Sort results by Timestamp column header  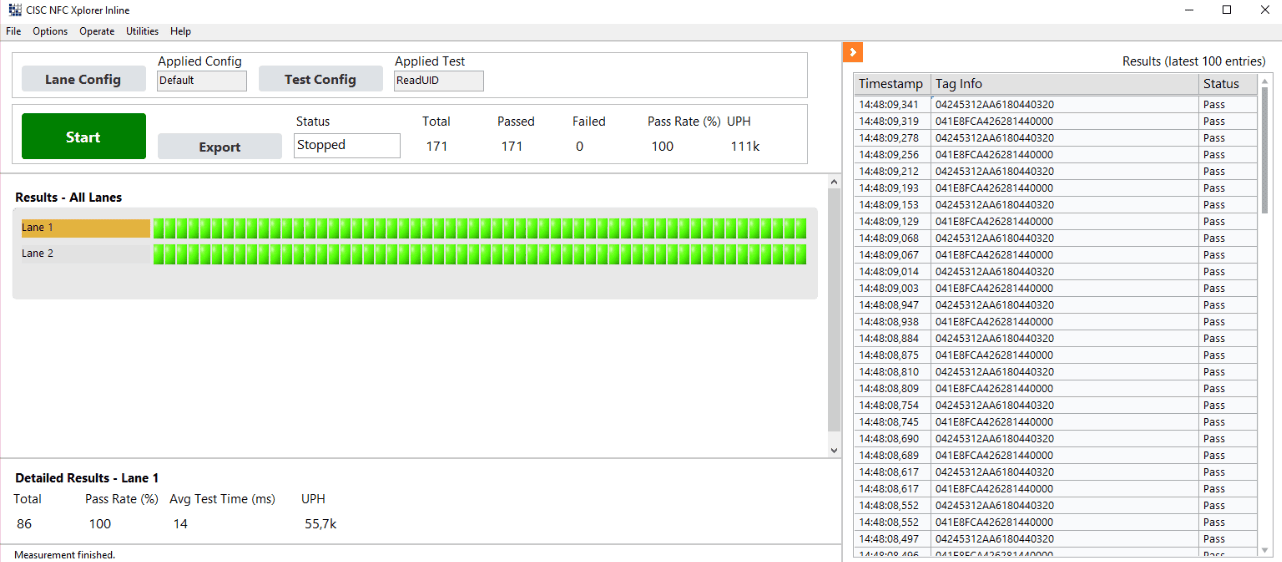pos(891,84)
